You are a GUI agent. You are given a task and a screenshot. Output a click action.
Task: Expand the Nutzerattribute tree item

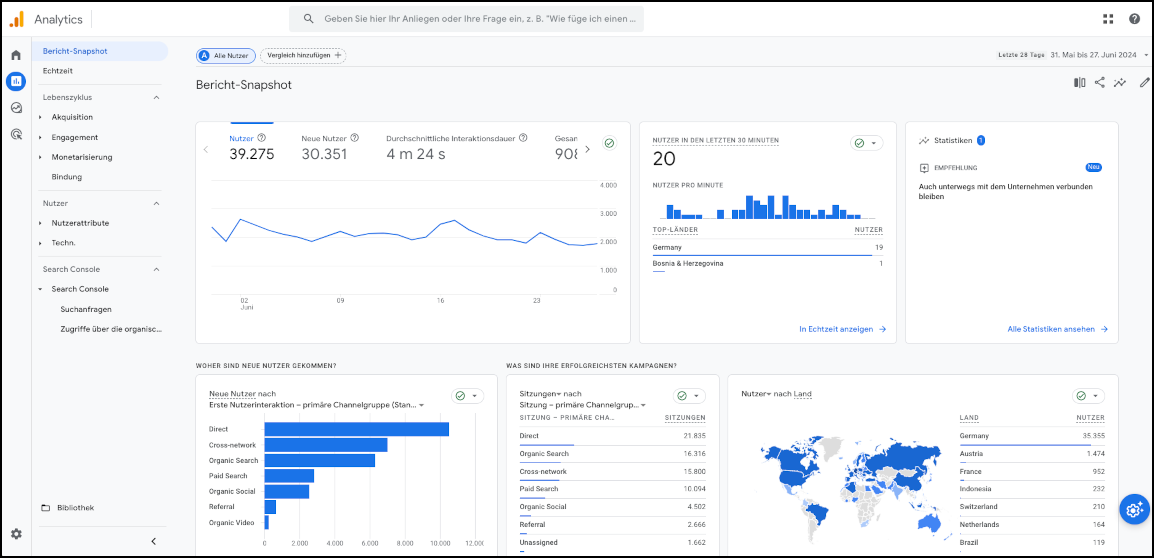coord(40,223)
